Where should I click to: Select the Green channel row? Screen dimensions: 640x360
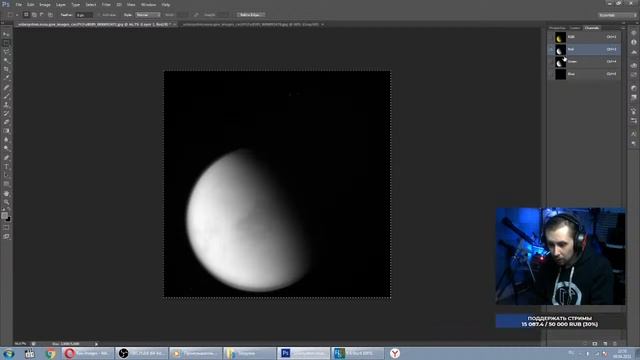584,62
